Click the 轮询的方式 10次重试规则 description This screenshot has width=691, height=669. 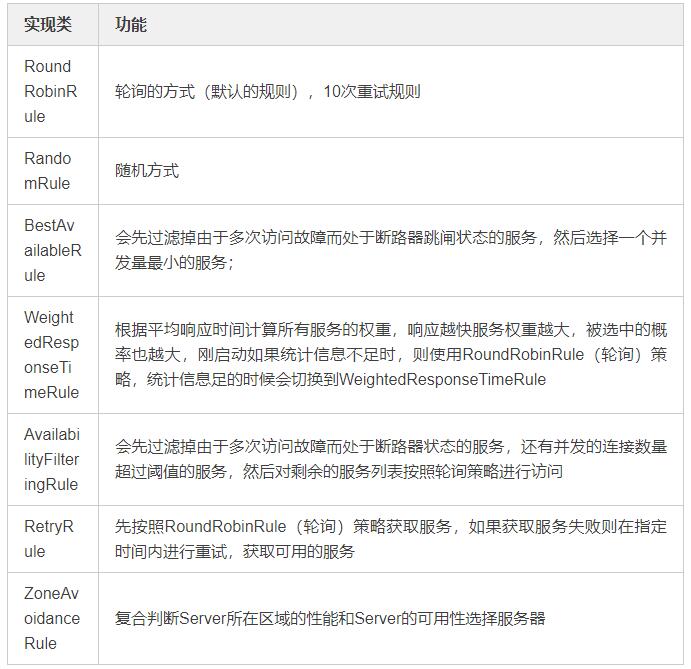tap(267, 92)
